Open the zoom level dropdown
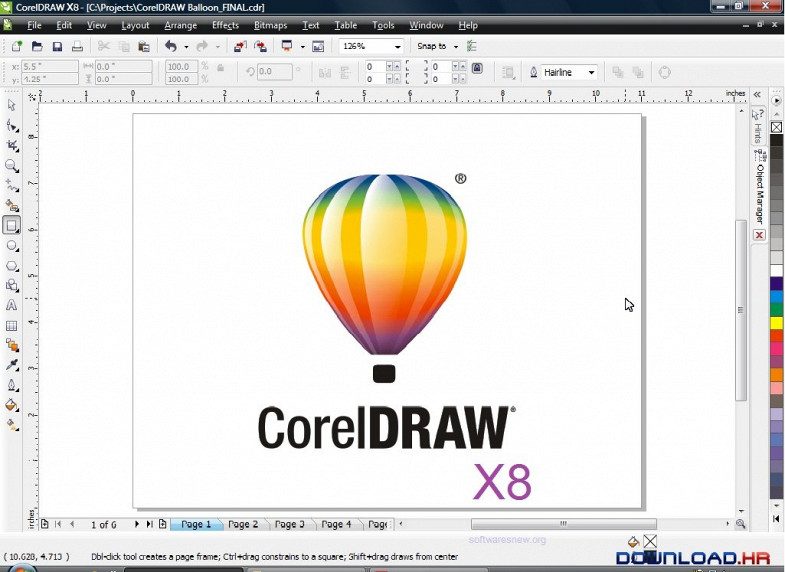This screenshot has height=572, width=785. (x=397, y=47)
